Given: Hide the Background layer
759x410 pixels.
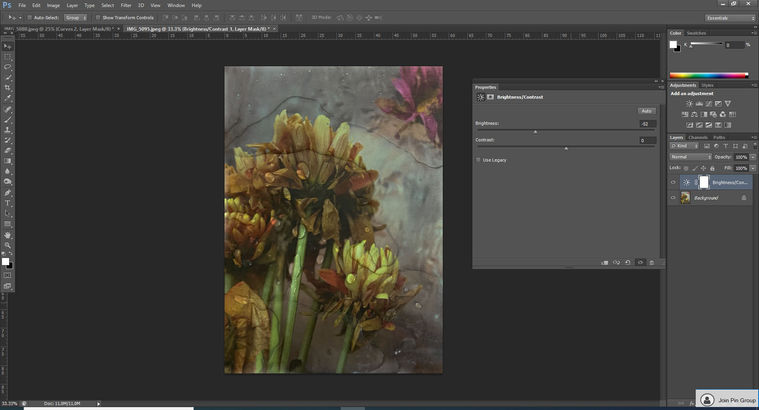Looking at the screenshot, I should click(673, 198).
